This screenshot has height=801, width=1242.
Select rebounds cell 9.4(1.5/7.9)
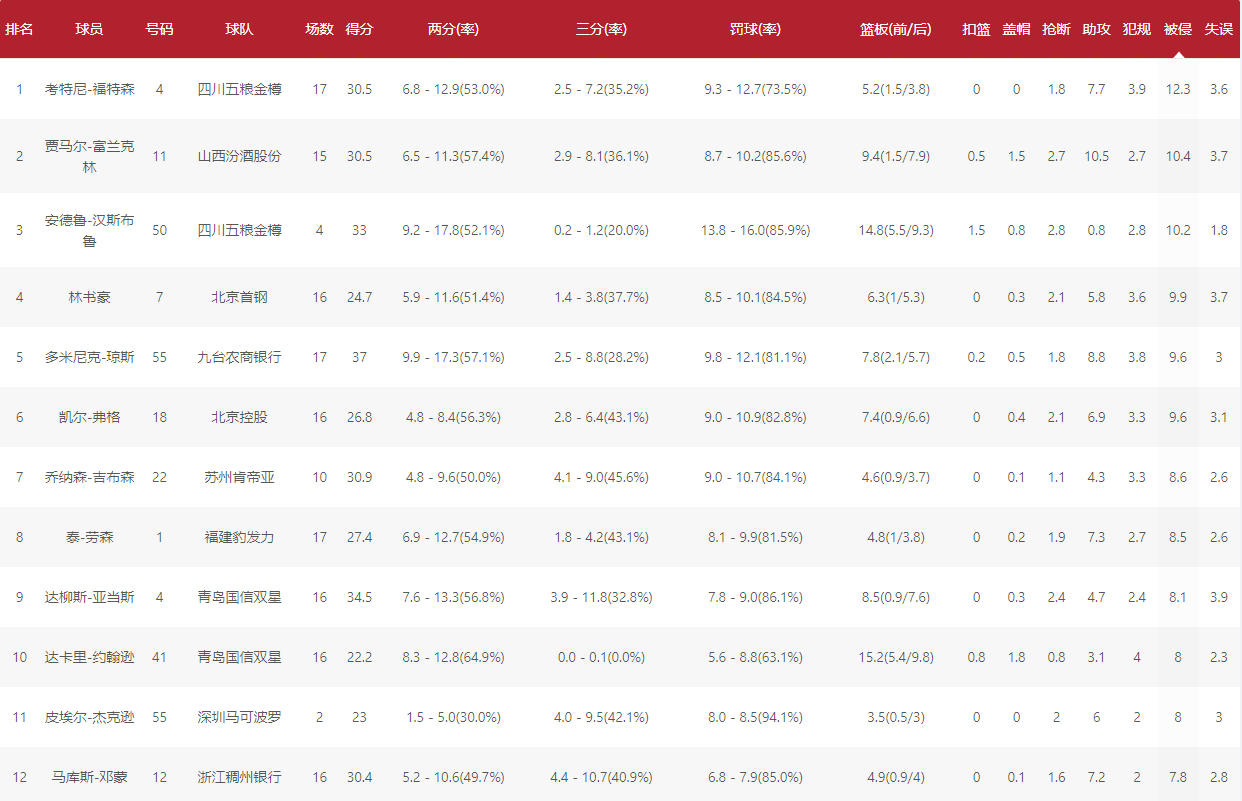point(895,156)
